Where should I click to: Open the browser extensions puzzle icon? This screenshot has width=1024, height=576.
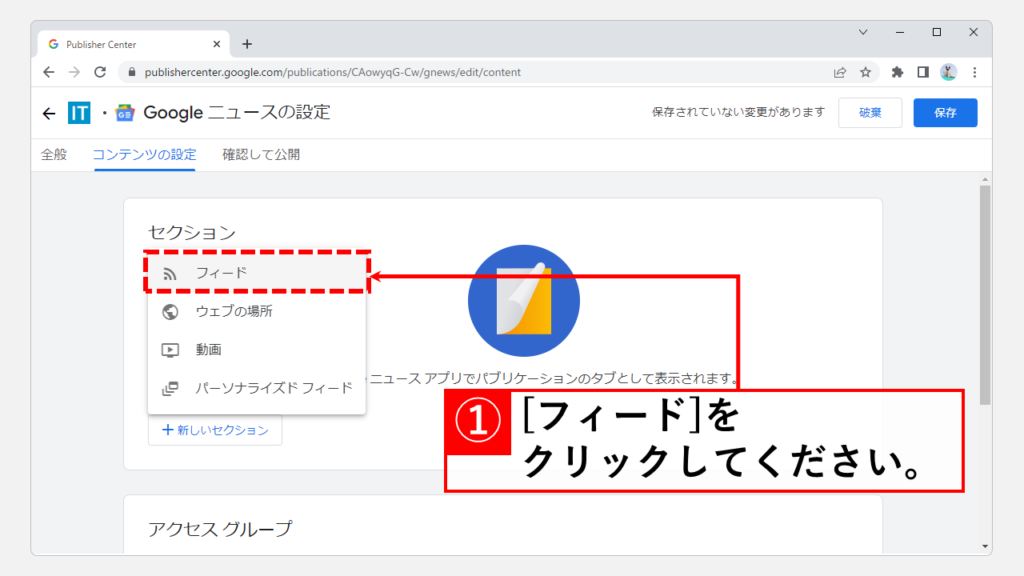point(897,72)
